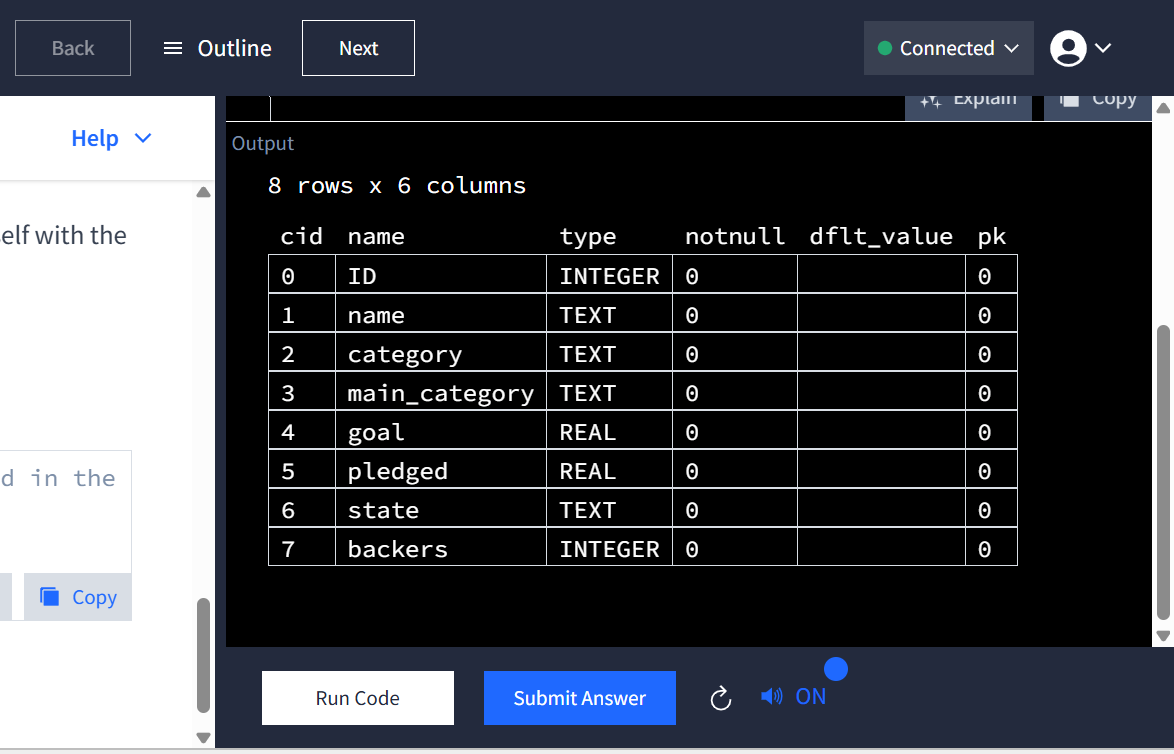Click the Output panel label
The height and width of the screenshot is (754, 1174).
[263, 143]
